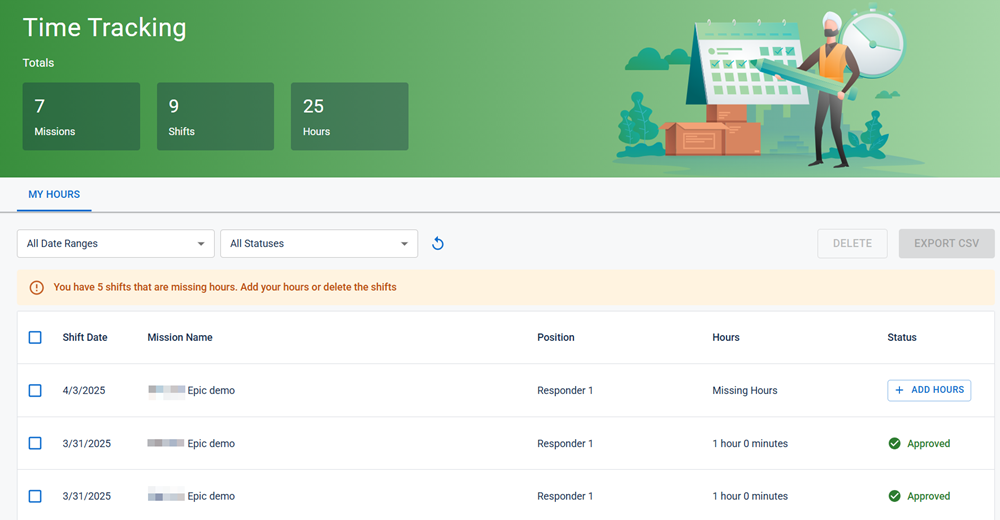Select the header select-all checkbox

pos(35,337)
